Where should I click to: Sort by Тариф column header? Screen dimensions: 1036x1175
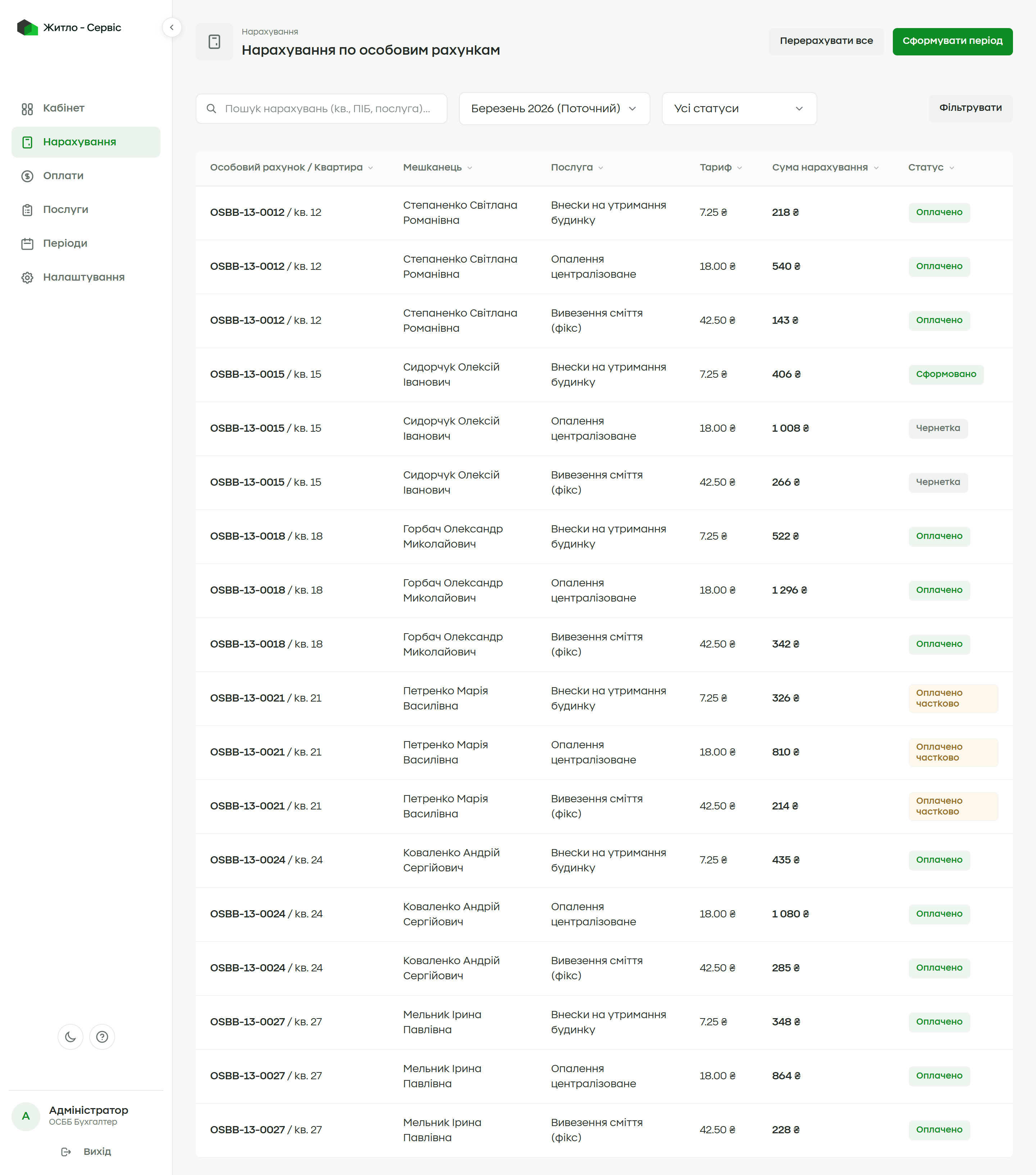click(721, 167)
